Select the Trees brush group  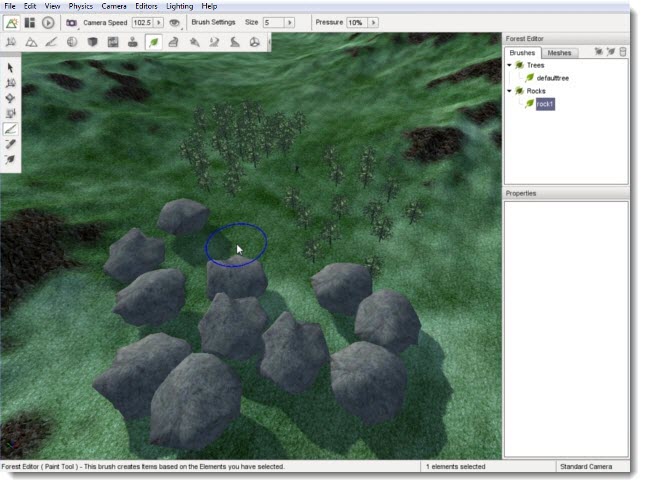click(x=535, y=65)
